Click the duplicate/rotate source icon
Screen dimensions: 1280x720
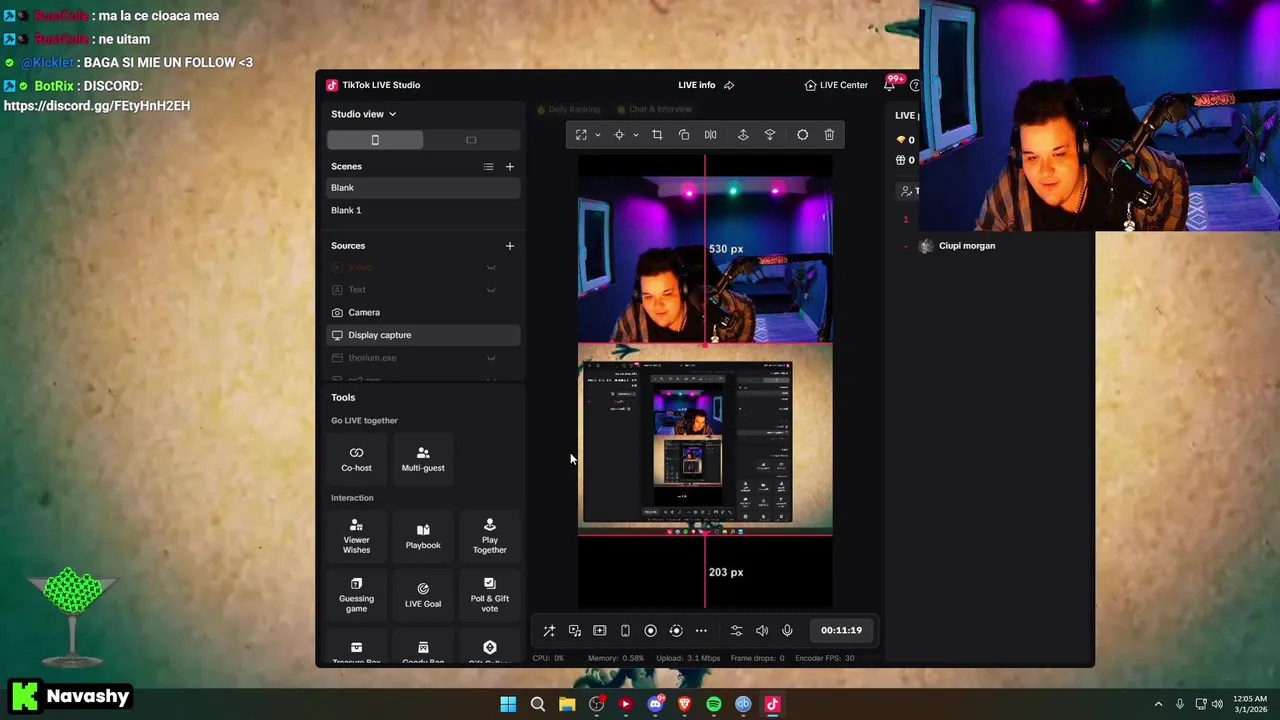684,135
